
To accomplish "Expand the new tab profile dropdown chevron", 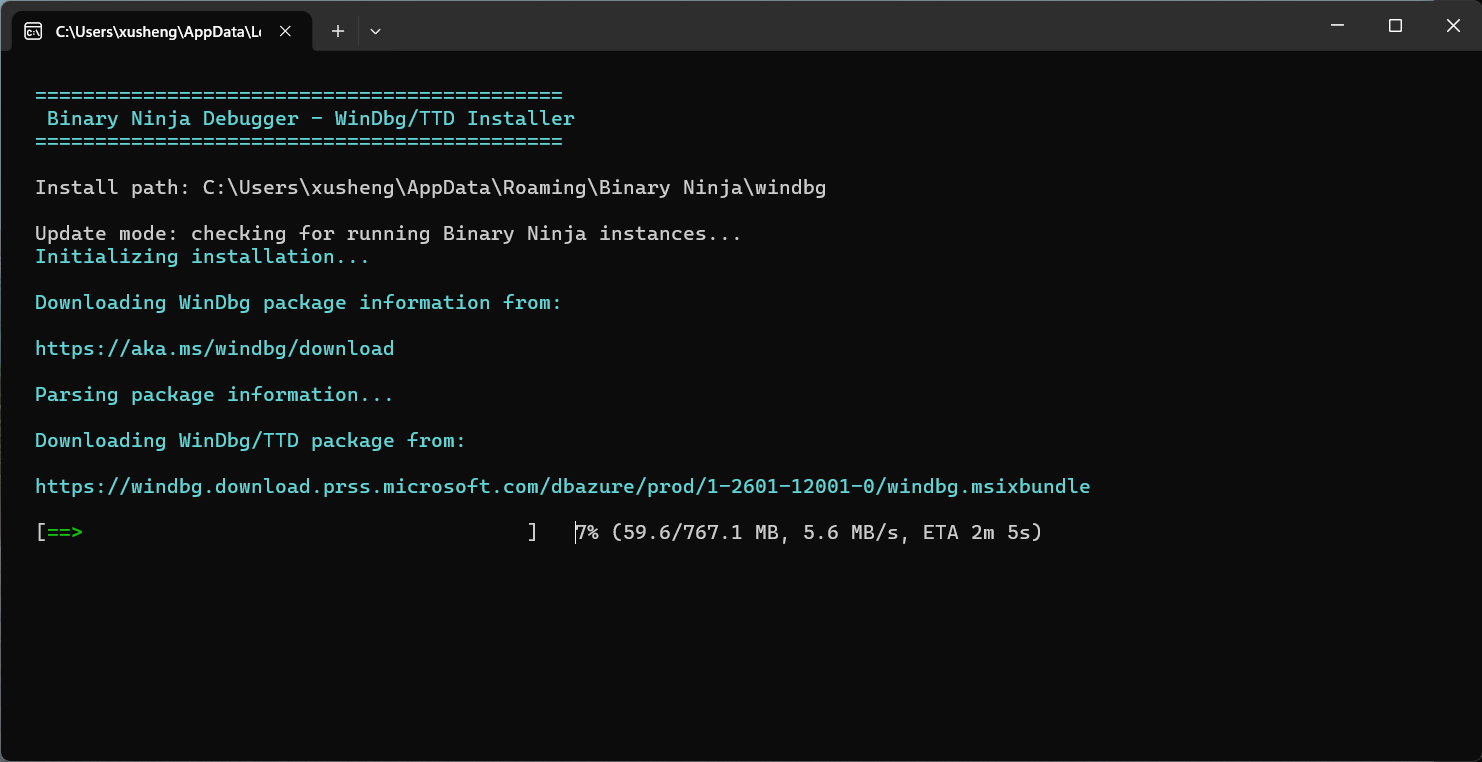I will pos(375,31).
